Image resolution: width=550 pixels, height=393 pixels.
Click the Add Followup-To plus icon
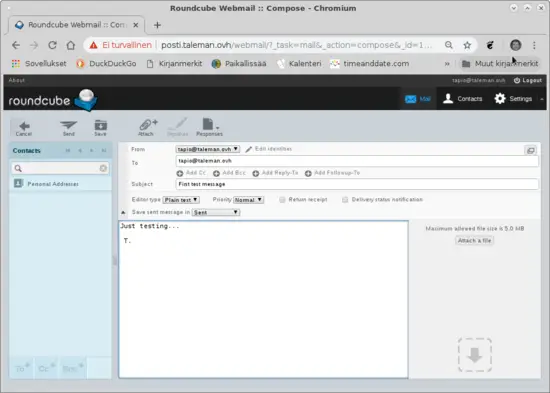click(308, 173)
